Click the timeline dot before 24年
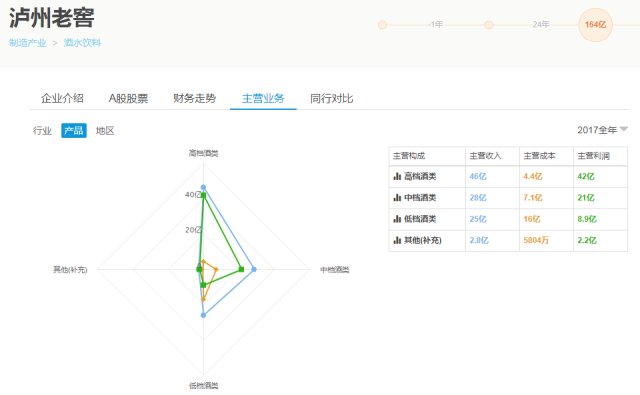The image size is (640, 395). [489, 25]
